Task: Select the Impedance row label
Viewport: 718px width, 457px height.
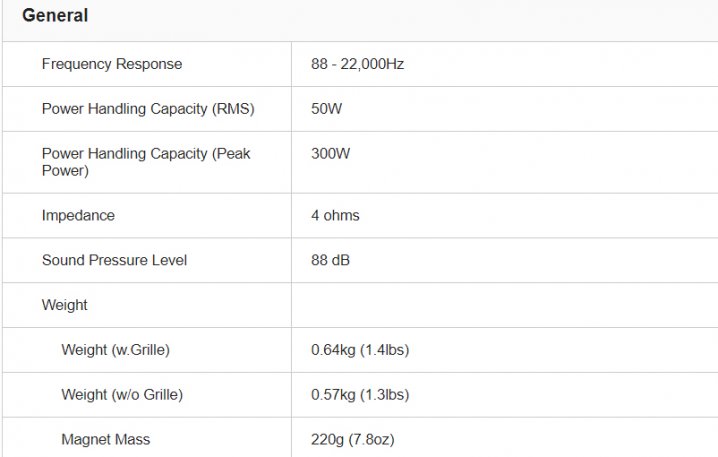Action: (x=78, y=215)
